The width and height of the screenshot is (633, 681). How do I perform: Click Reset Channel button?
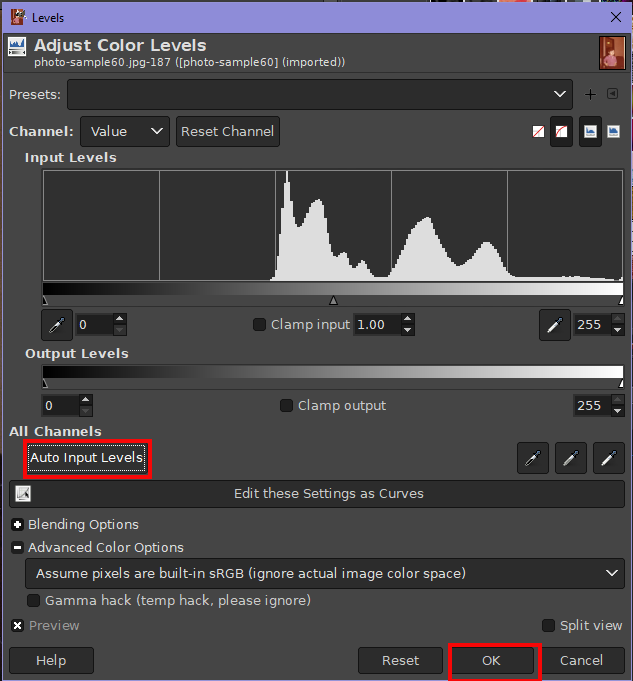point(228,132)
